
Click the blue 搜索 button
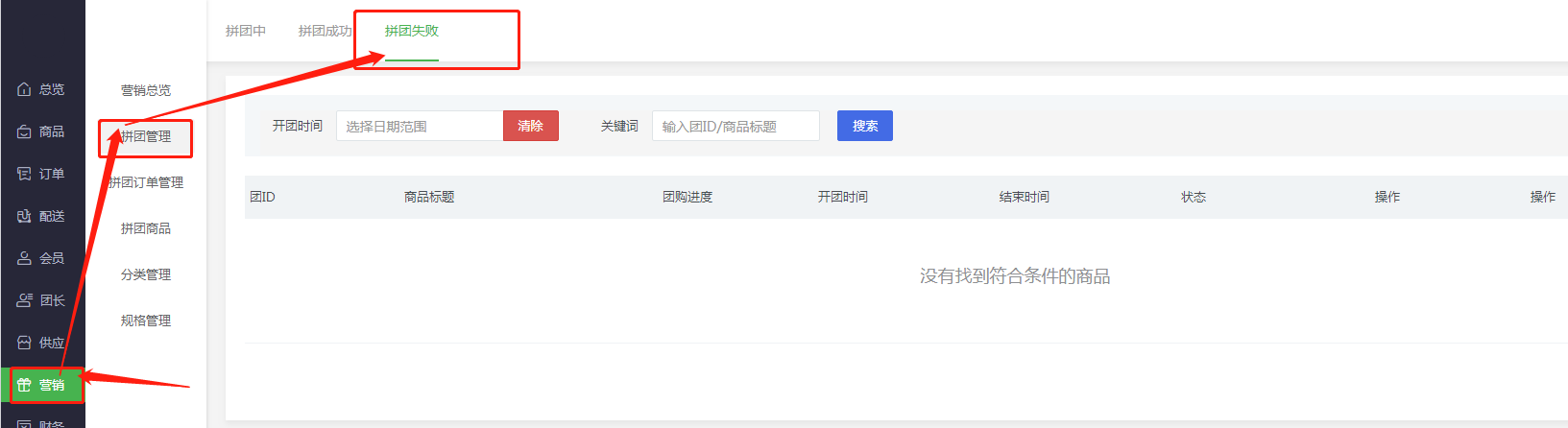tap(865, 126)
